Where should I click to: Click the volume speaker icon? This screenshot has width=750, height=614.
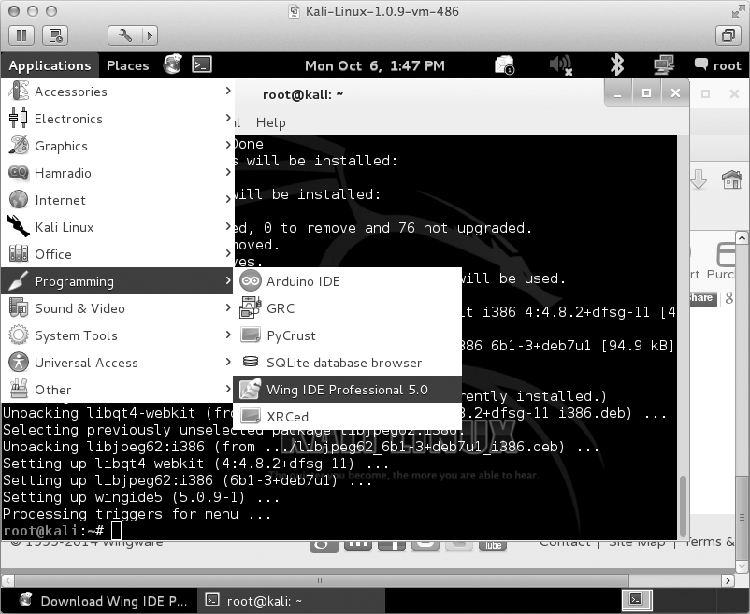click(560, 65)
